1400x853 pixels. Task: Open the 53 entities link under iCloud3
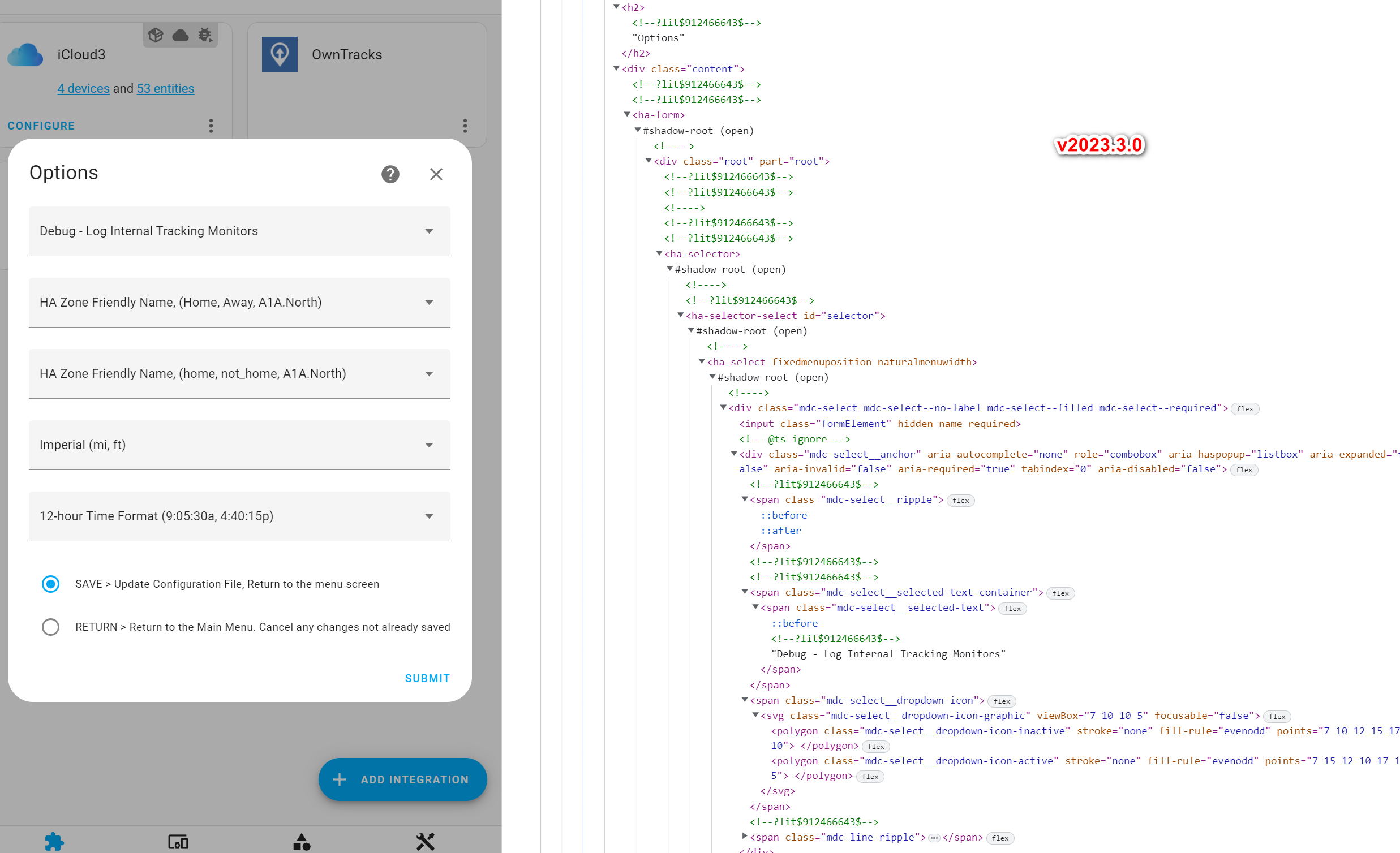[x=165, y=89]
